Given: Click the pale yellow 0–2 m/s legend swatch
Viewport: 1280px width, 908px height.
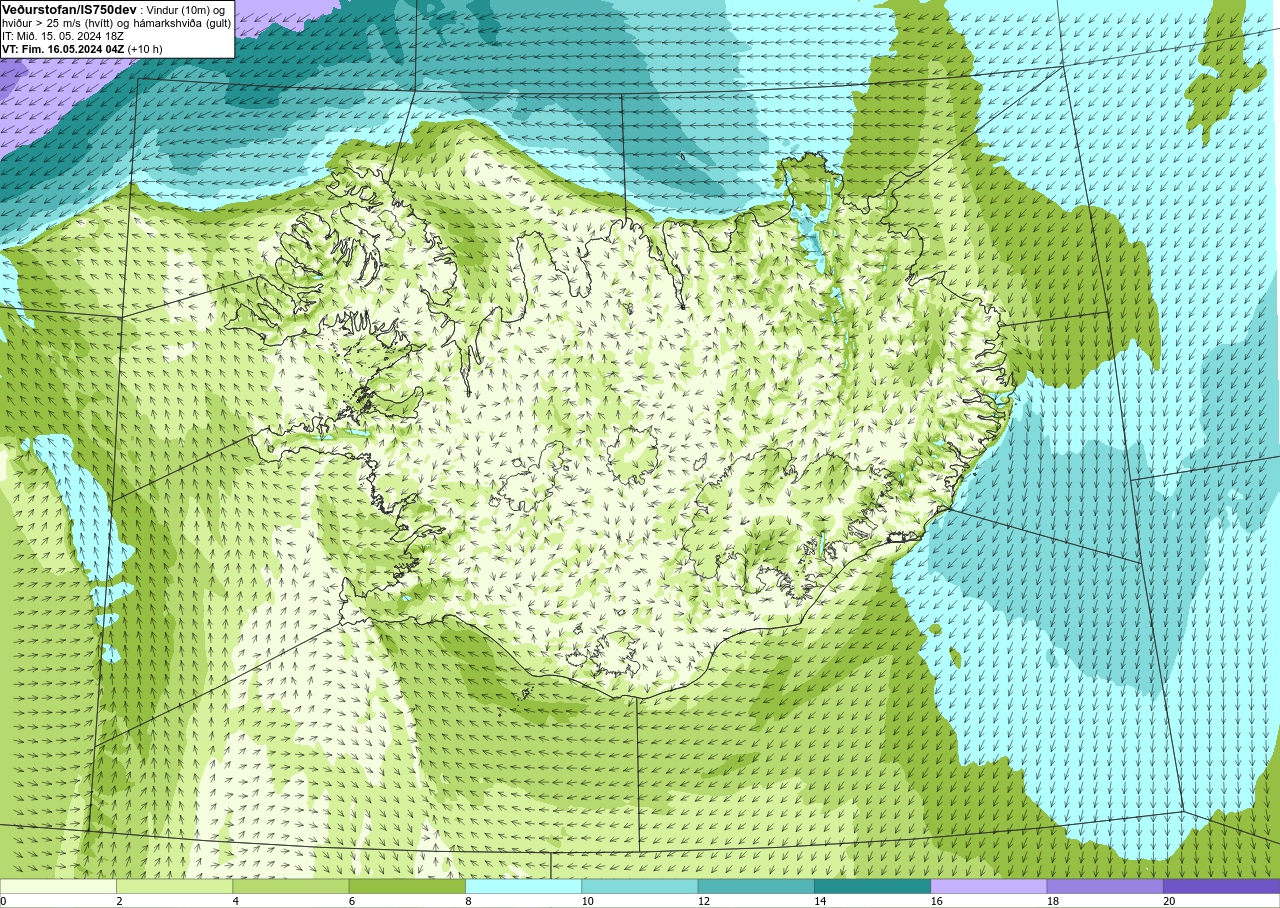Looking at the screenshot, I should tap(58, 886).
